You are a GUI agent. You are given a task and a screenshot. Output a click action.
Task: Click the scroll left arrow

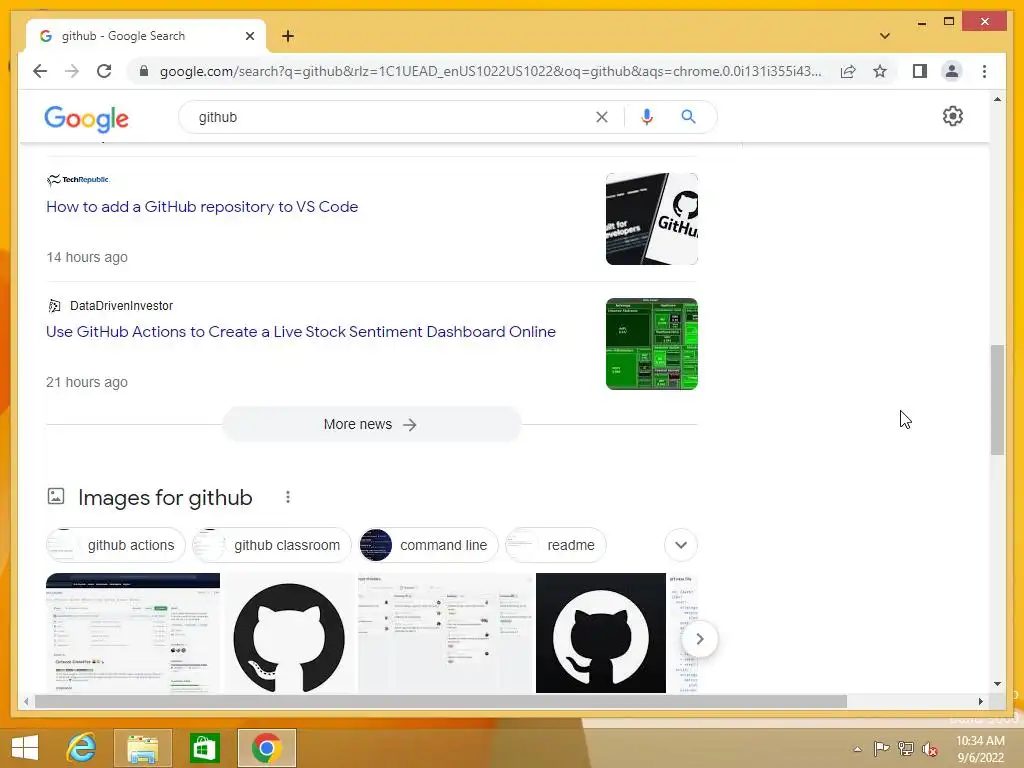26,701
